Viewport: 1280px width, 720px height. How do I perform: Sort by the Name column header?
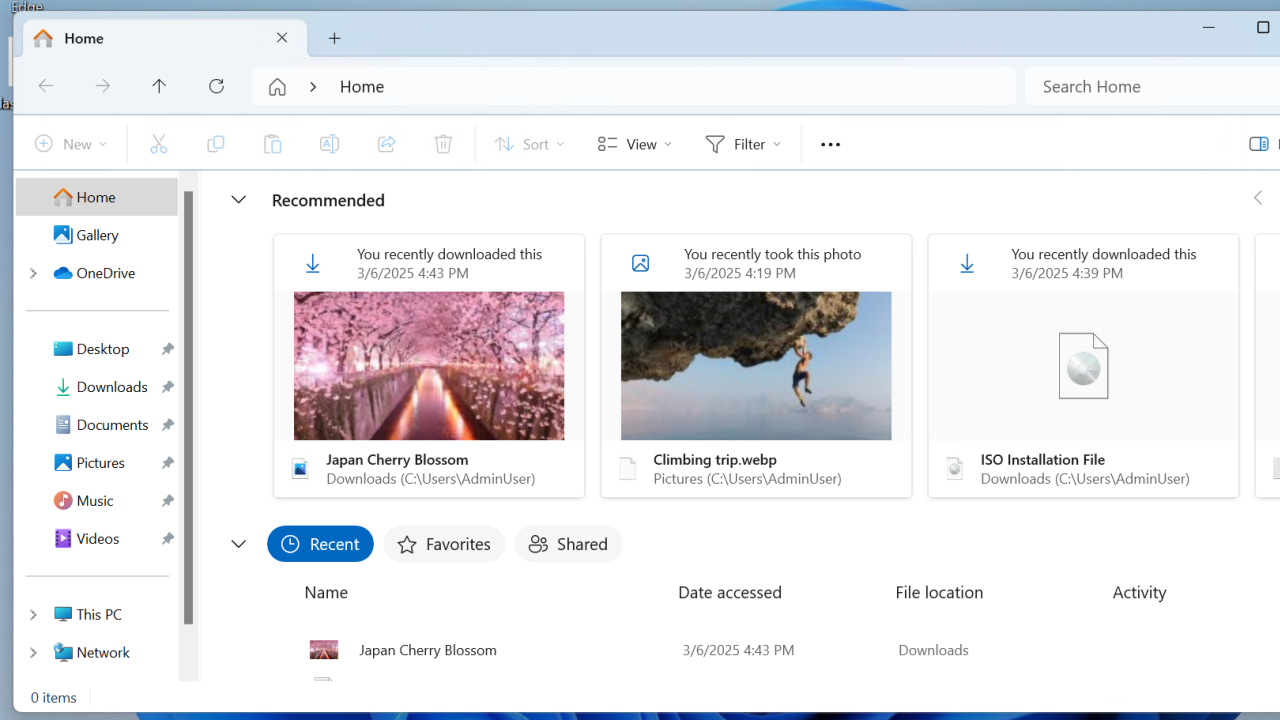[326, 592]
